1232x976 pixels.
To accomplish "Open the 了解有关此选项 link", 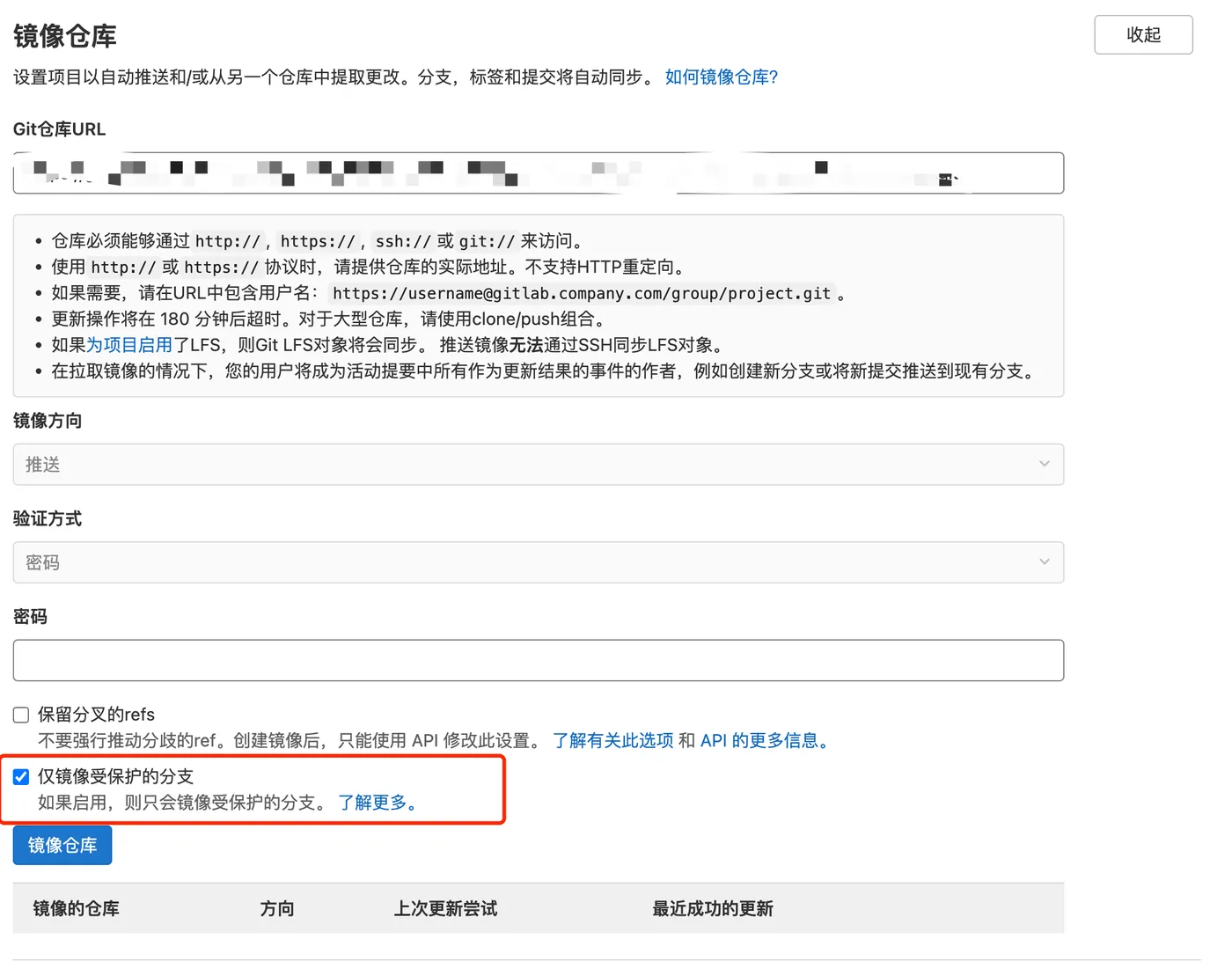I will (x=612, y=741).
